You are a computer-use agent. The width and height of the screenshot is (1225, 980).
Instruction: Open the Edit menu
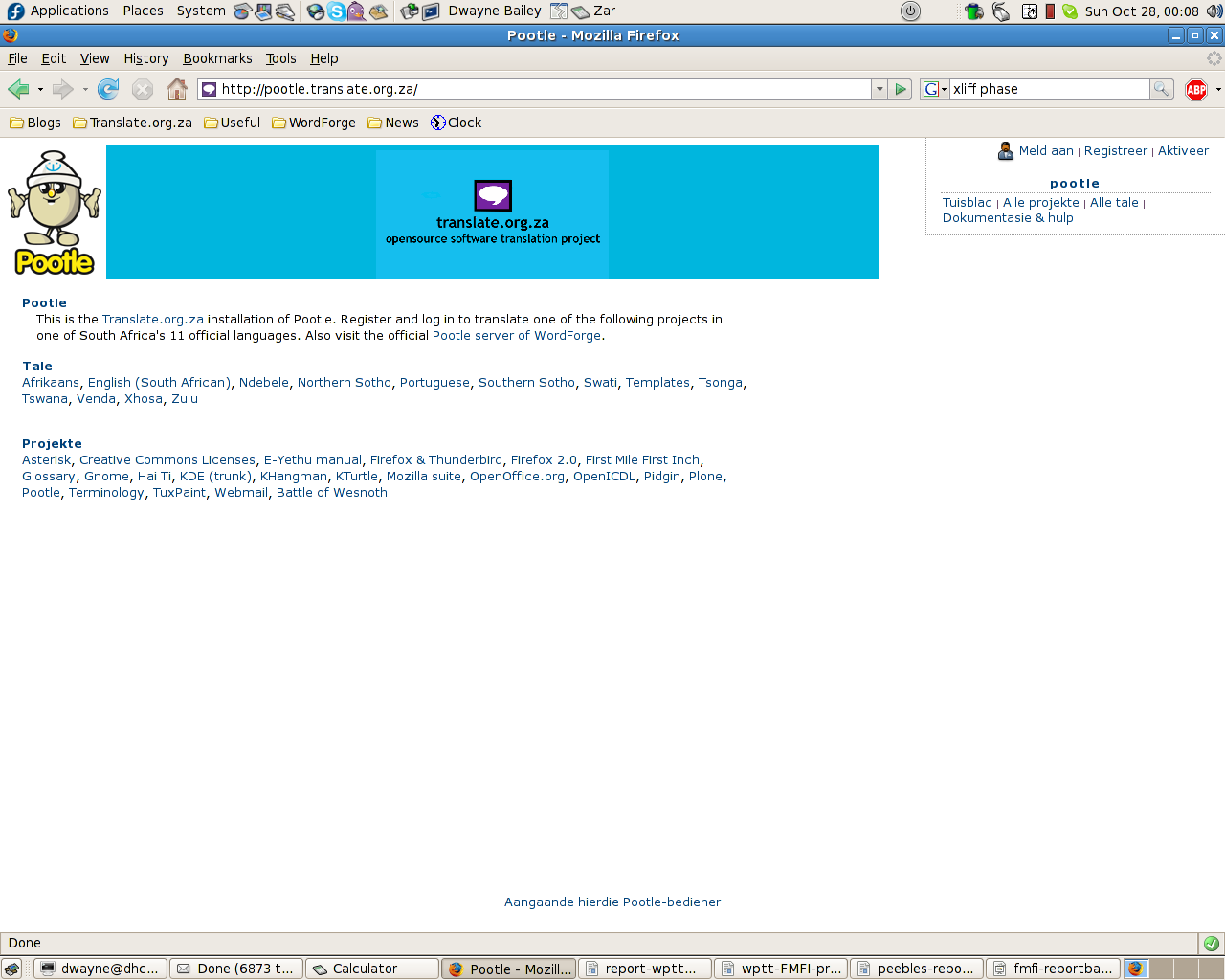coord(54,58)
